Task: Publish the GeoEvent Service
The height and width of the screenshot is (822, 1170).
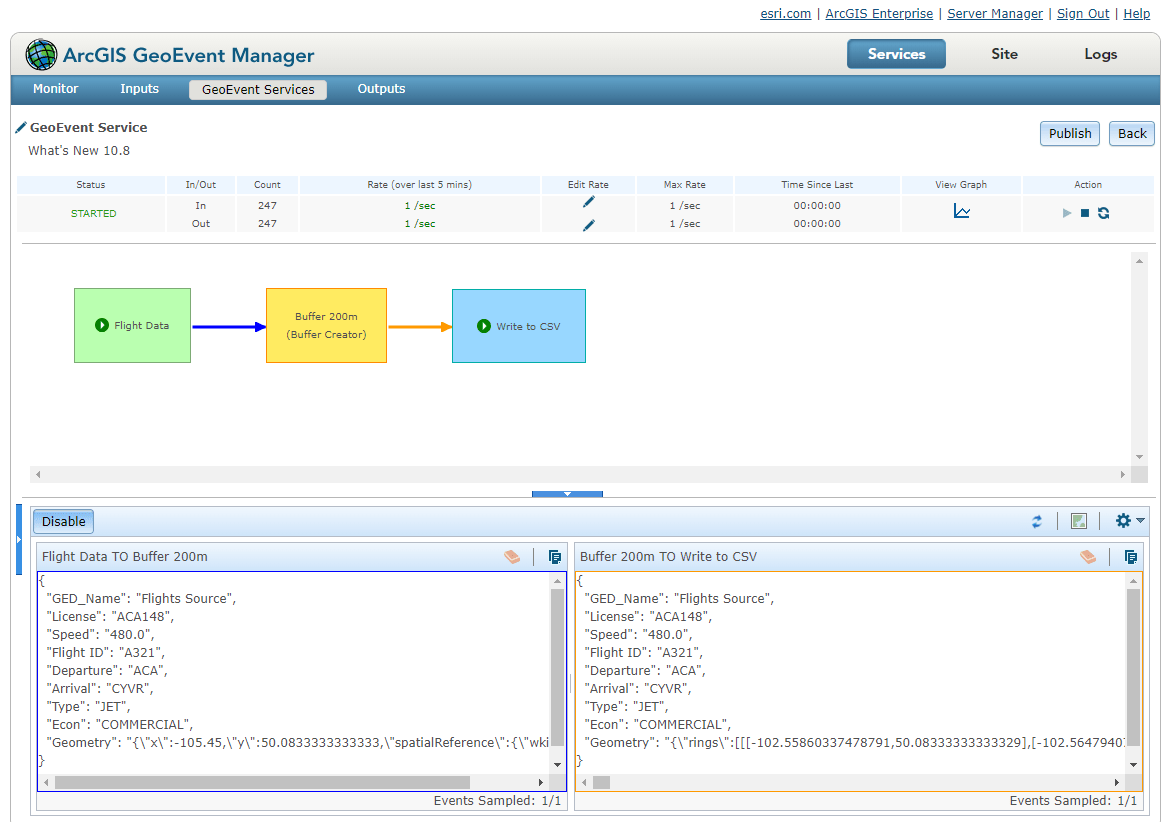Action: coord(1070,134)
